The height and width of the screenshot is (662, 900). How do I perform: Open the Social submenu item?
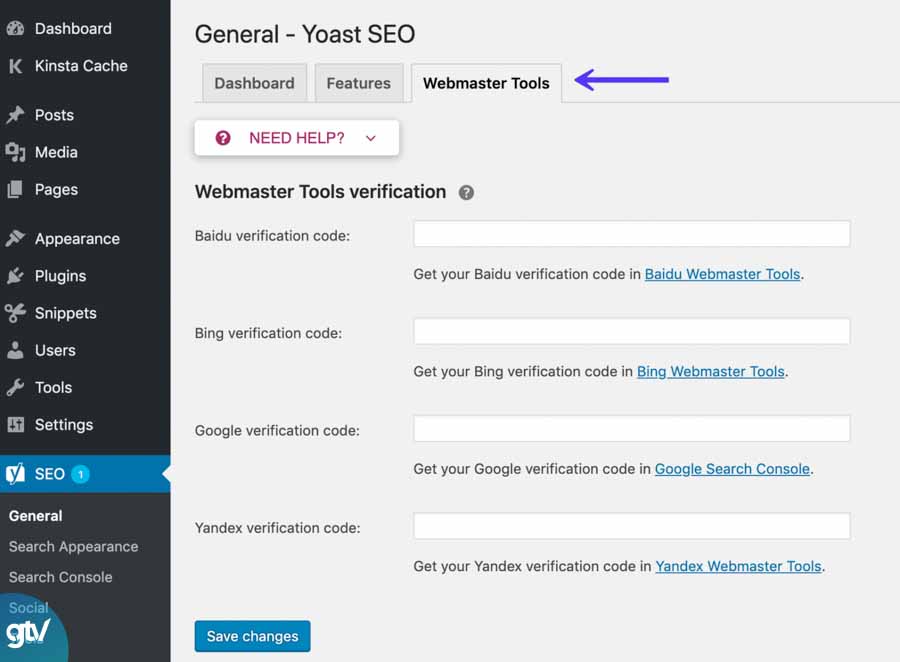pos(27,607)
